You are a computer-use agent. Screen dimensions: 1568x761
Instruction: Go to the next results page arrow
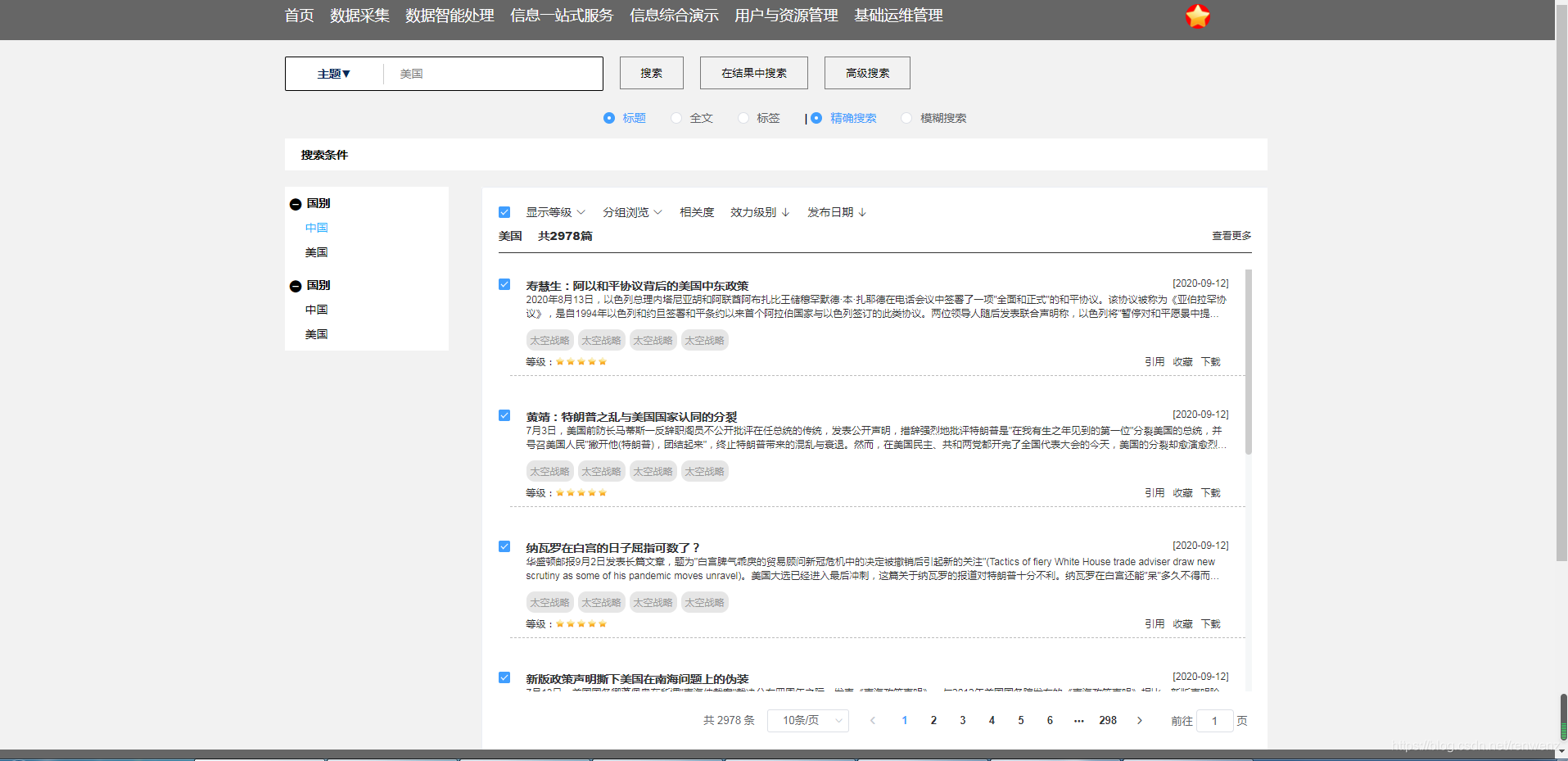point(1139,721)
